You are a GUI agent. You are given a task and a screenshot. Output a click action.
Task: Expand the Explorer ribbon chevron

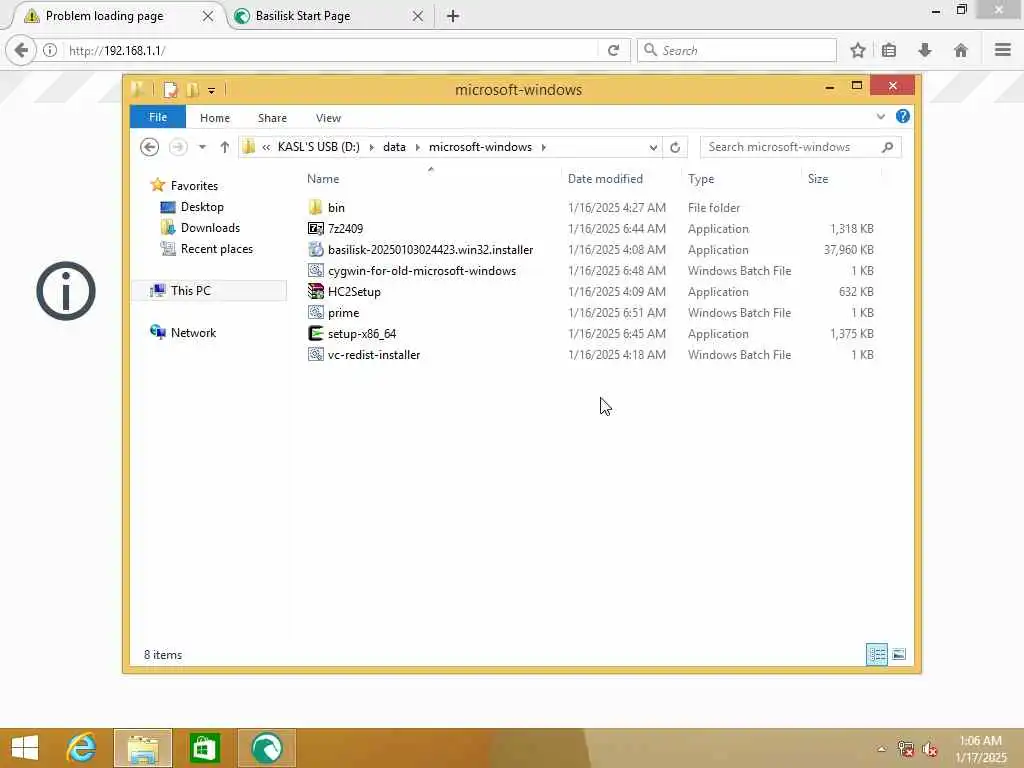coord(880,117)
